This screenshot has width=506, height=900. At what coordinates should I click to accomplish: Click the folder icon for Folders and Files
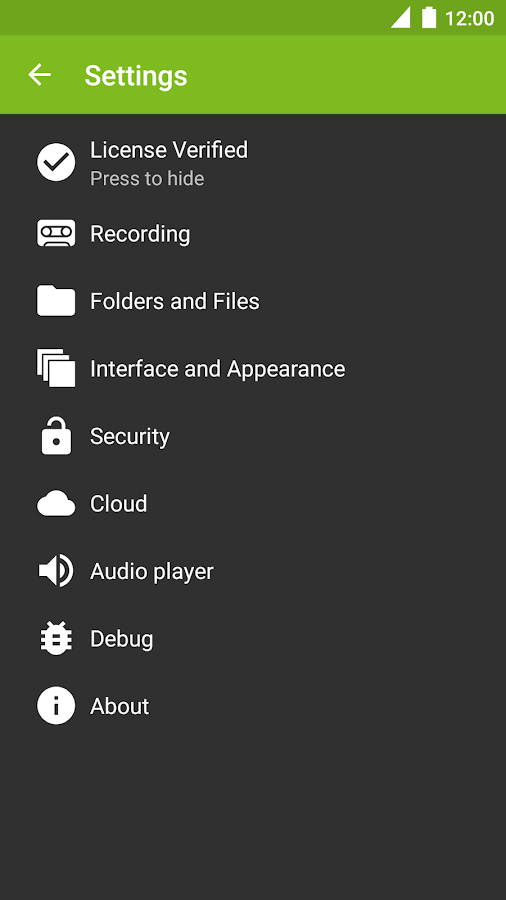click(x=56, y=301)
